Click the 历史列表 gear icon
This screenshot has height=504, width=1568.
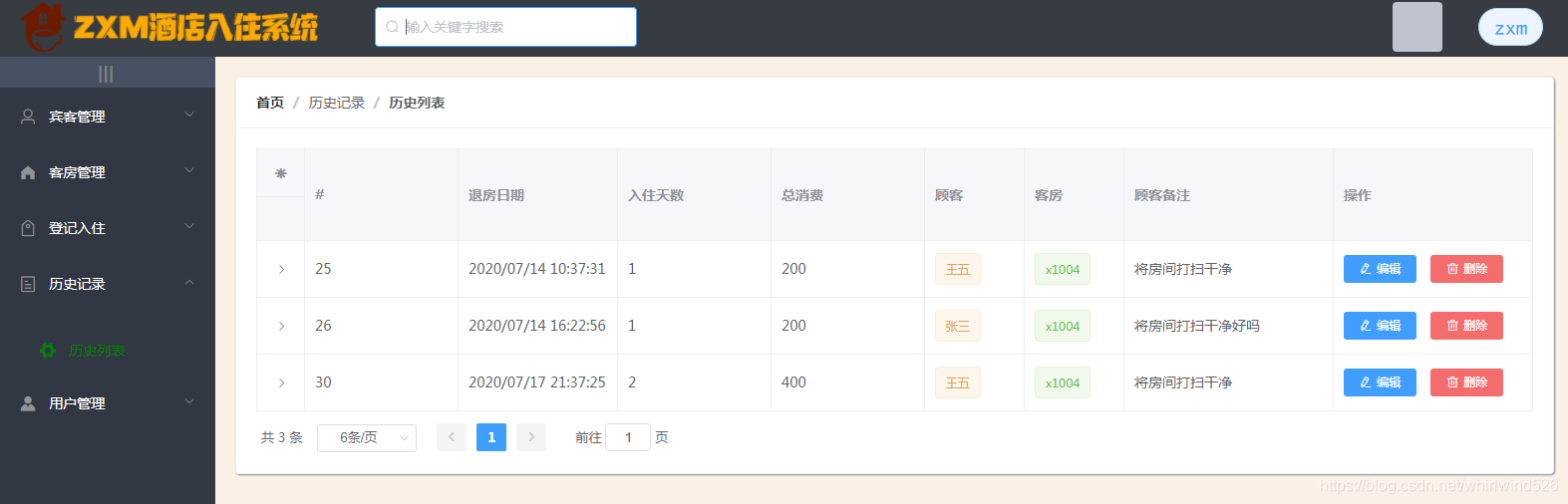click(x=48, y=351)
